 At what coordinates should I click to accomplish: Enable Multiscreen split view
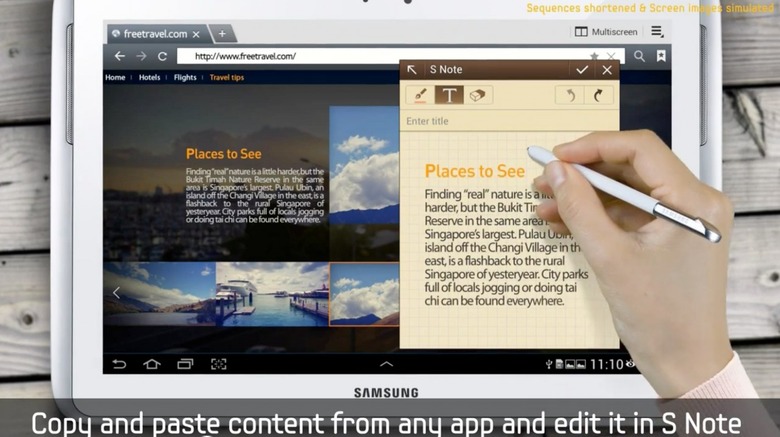pyautogui.click(x=606, y=32)
